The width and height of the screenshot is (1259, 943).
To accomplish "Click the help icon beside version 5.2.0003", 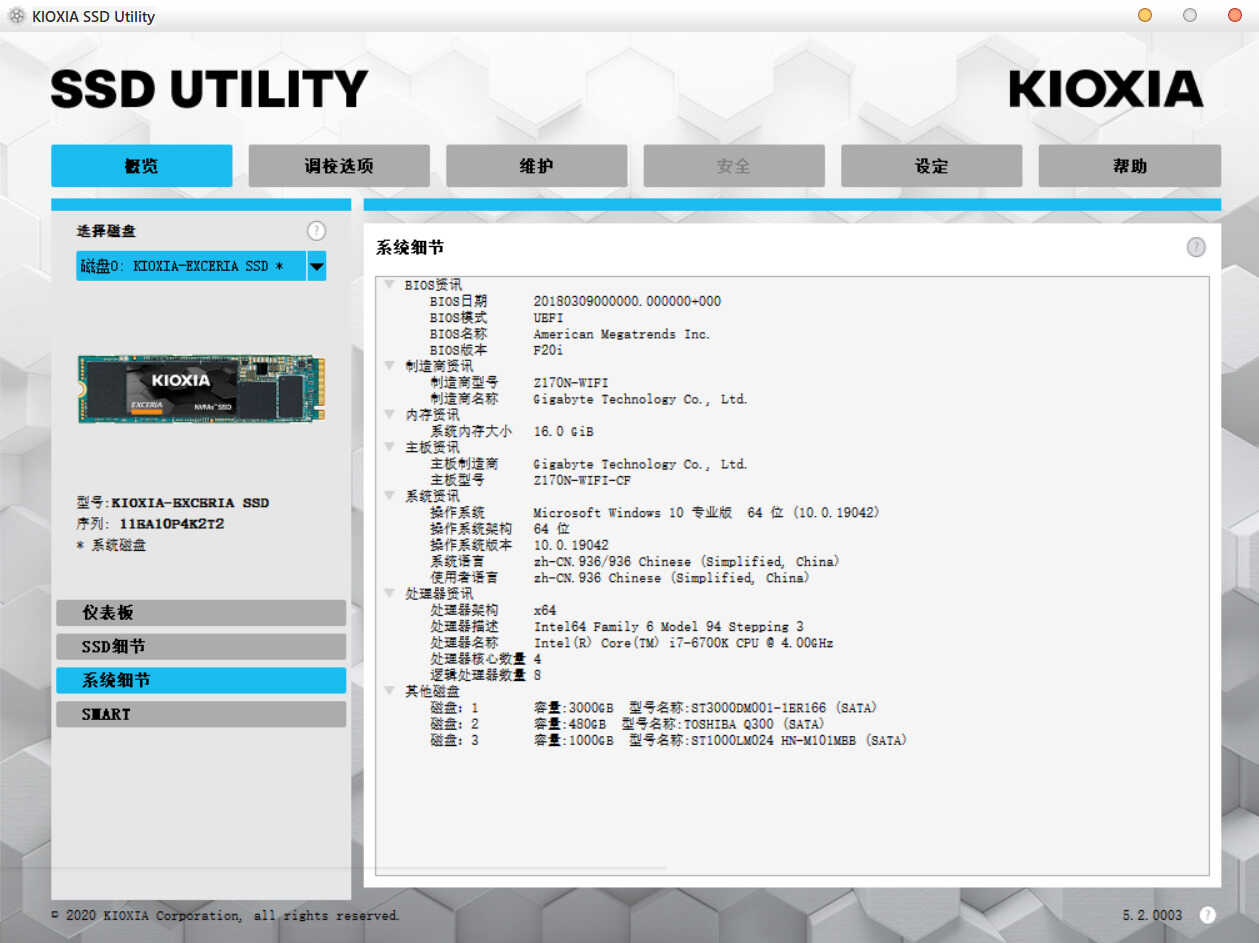I will (x=1207, y=915).
